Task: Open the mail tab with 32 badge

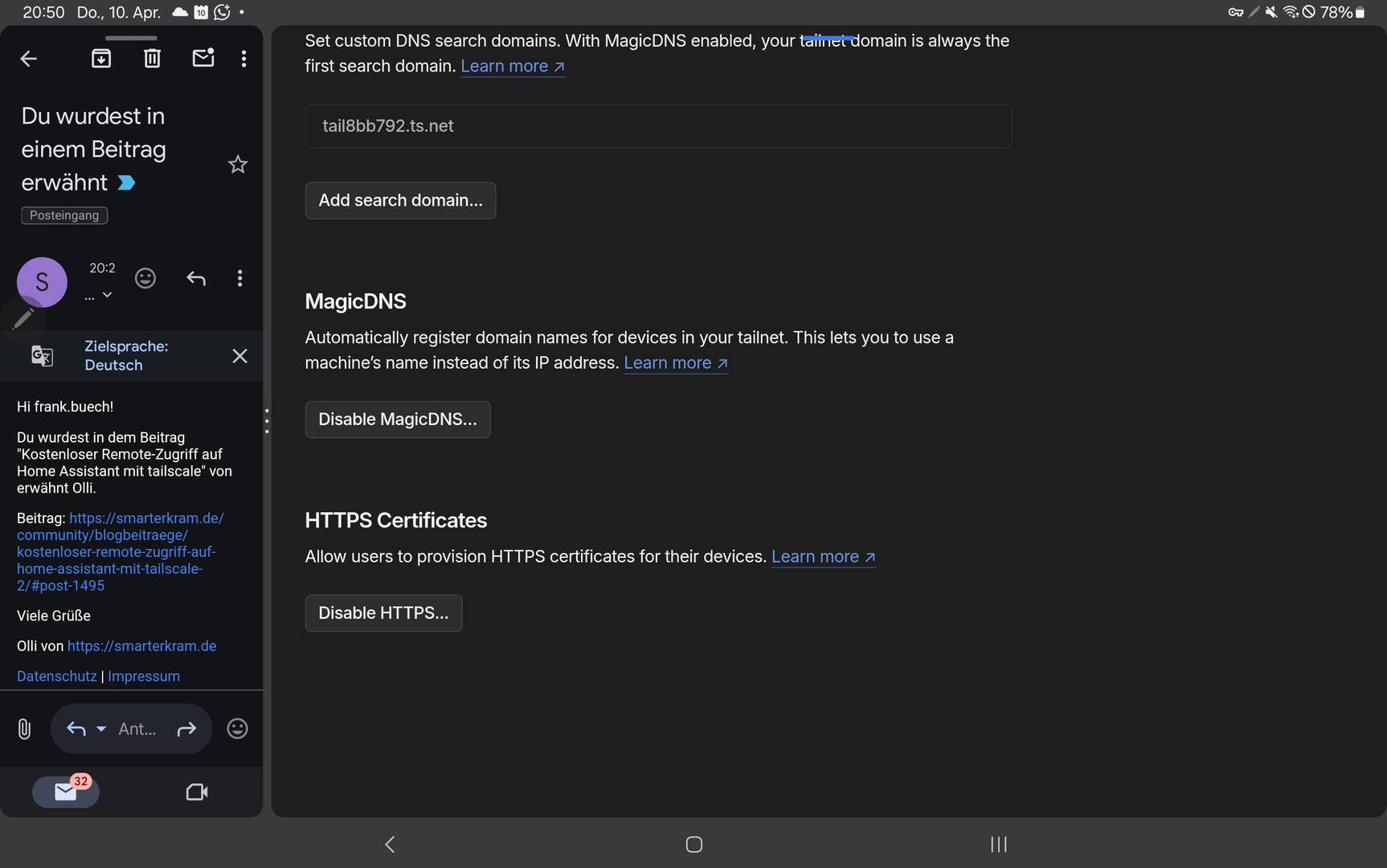Action: coord(66,792)
